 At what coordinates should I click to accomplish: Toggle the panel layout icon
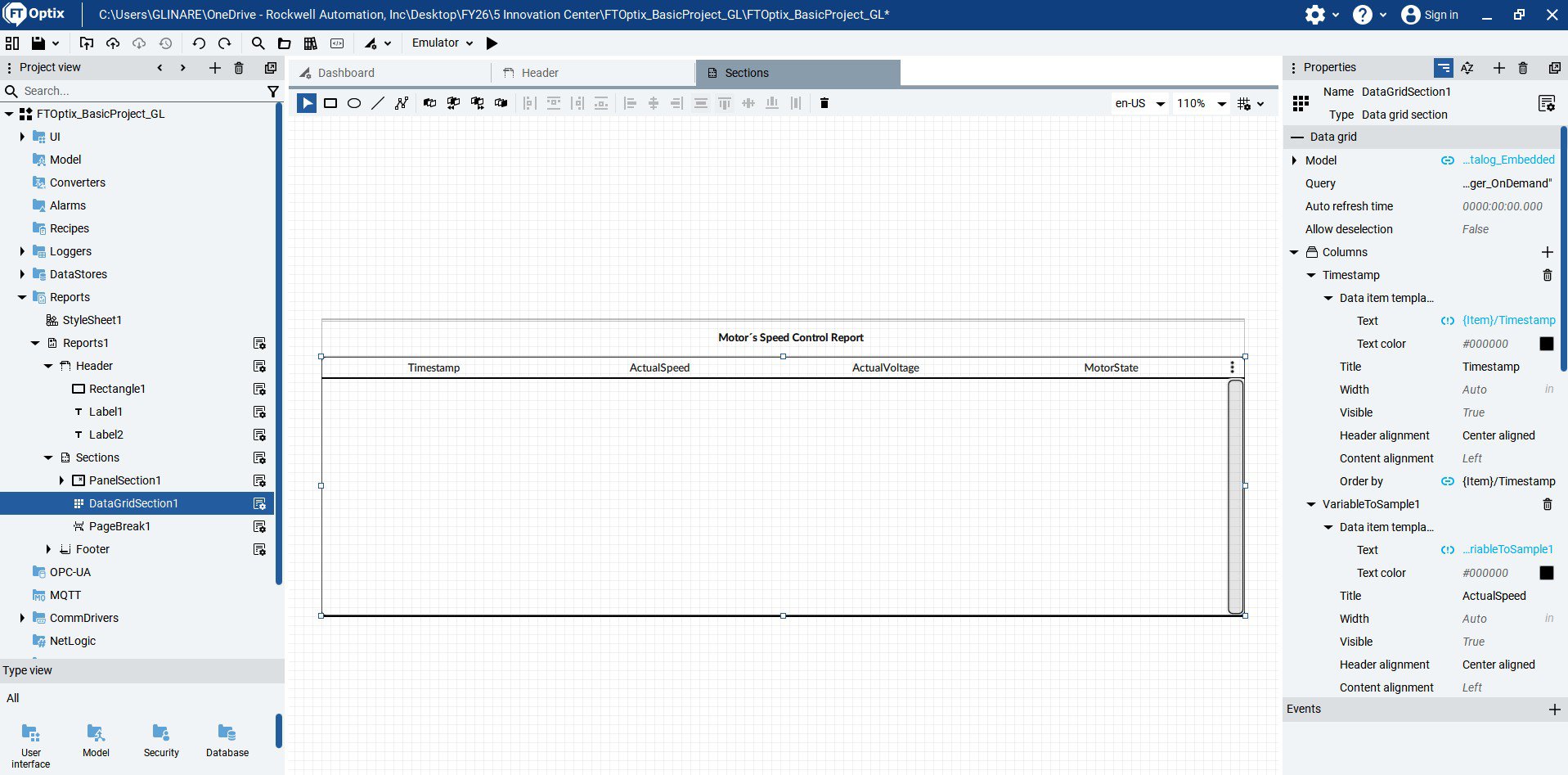click(x=12, y=43)
